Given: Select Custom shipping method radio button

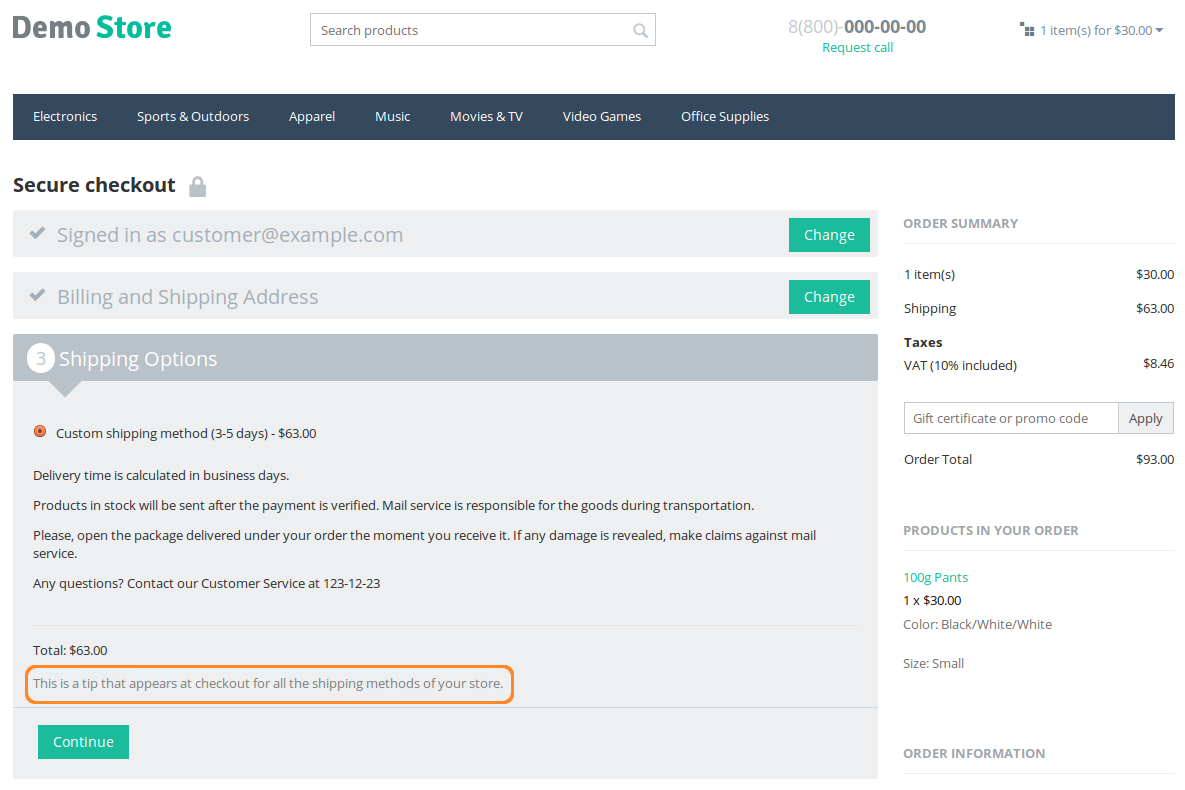Looking at the screenshot, I should (40, 432).
